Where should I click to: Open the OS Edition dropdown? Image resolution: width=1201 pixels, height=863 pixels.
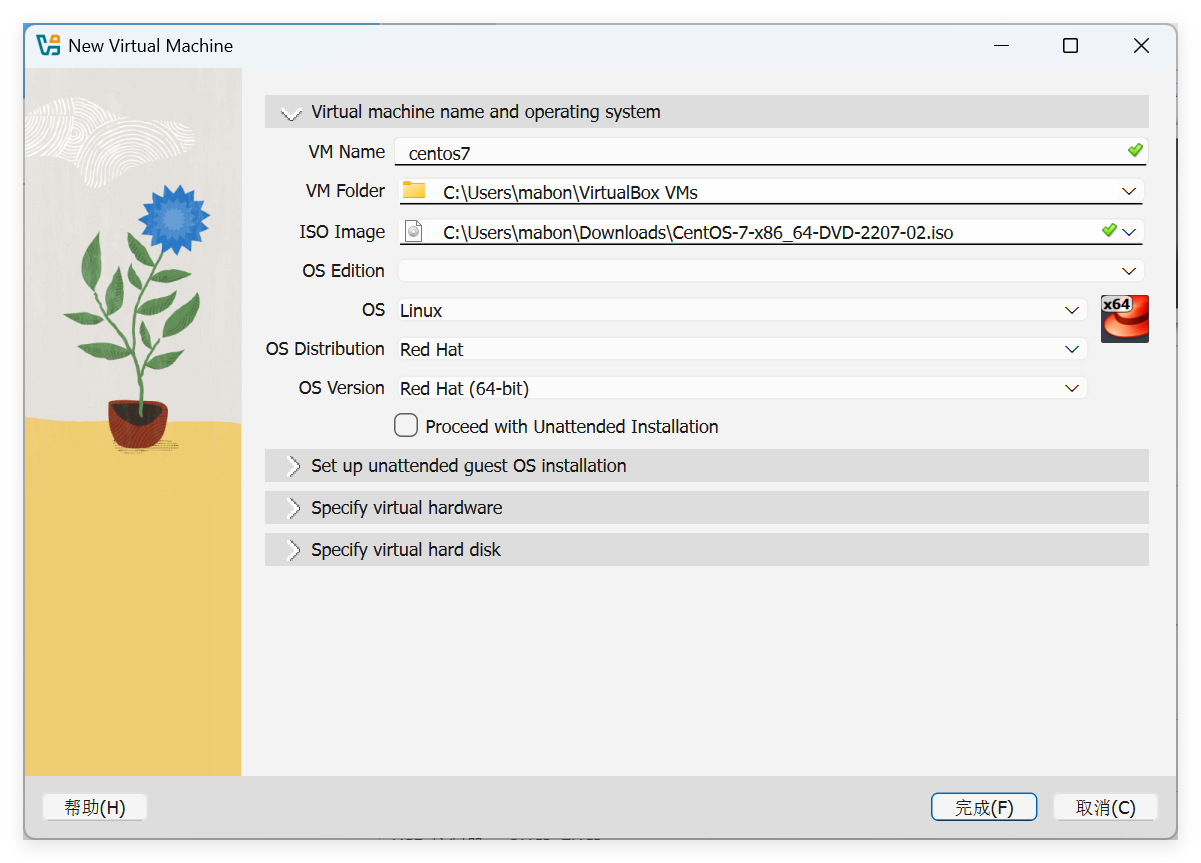[1129, 271]
